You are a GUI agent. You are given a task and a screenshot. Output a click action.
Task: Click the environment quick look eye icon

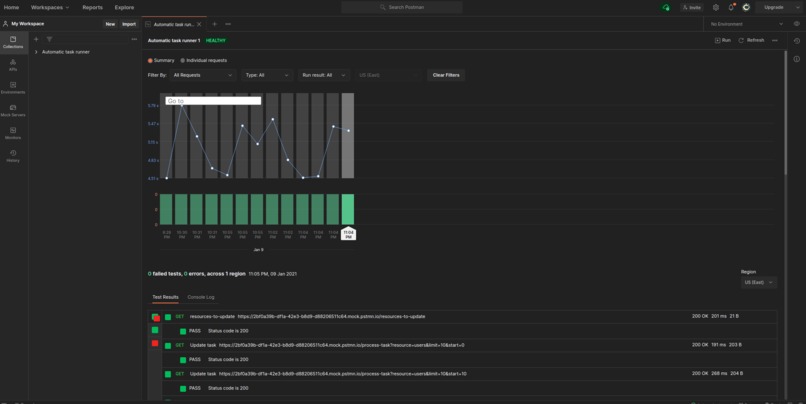[x=797, y=24]
